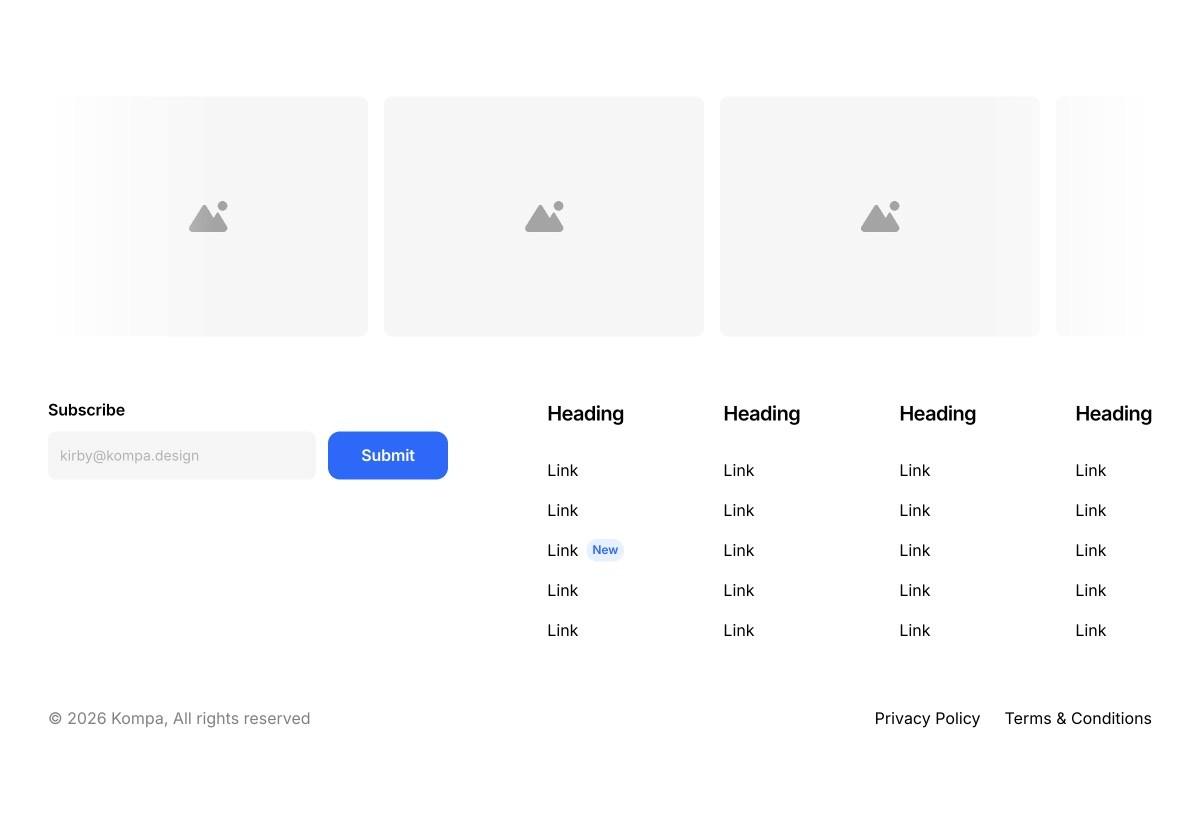Open the Link tagged with New badge

562,550
